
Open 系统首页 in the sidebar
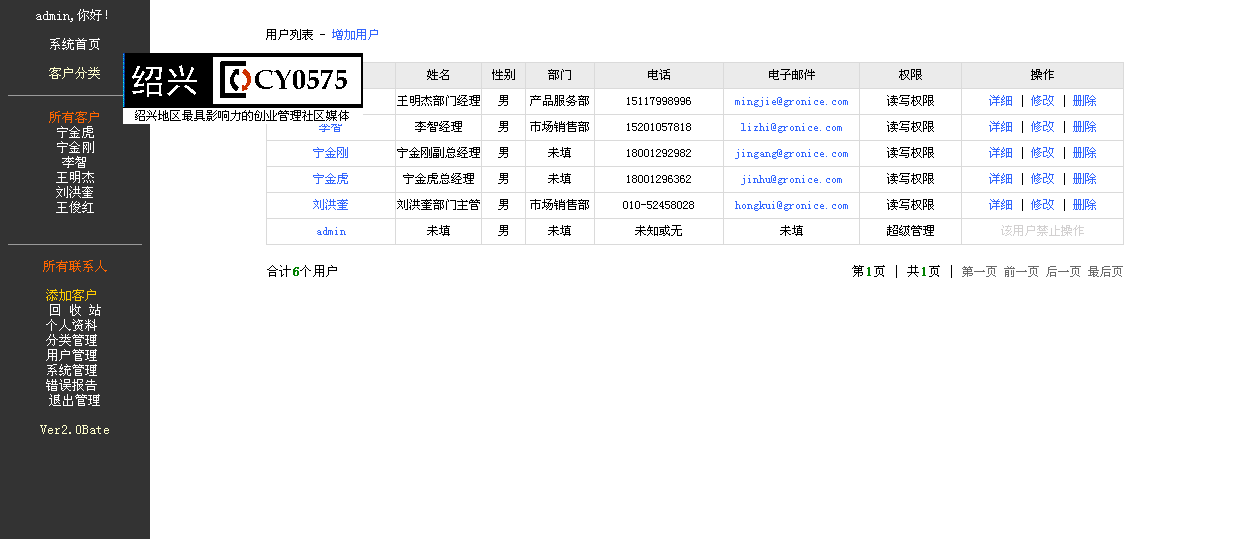pyautogui.click(x=75, y=45)
